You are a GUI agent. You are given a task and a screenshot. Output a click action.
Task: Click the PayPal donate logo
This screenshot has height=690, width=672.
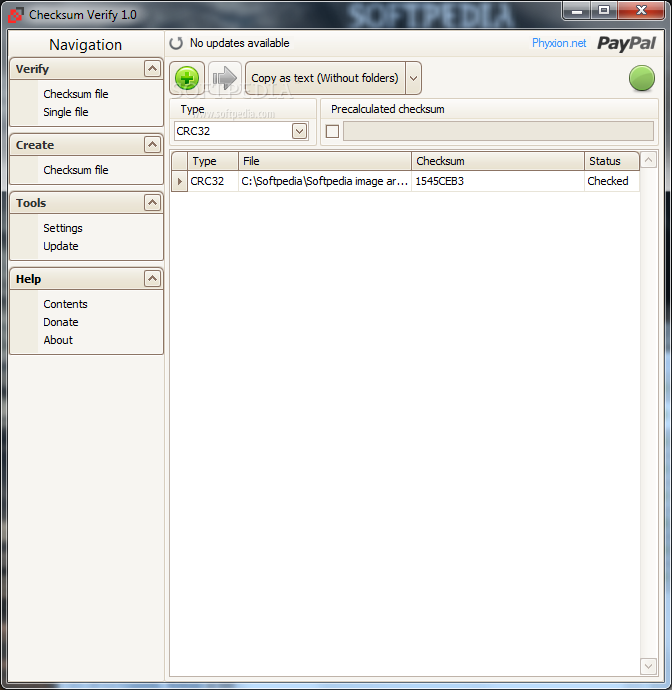626,43
